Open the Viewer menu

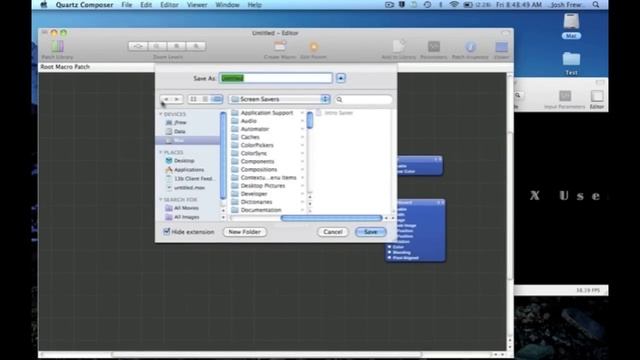197,5
